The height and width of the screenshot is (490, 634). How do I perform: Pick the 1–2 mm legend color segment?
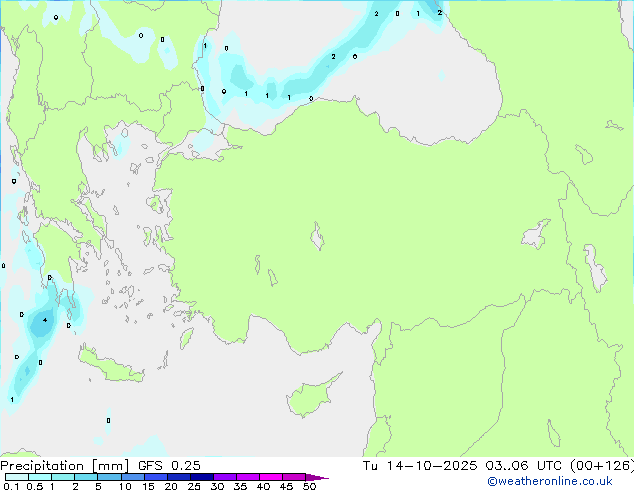point(63,477)
